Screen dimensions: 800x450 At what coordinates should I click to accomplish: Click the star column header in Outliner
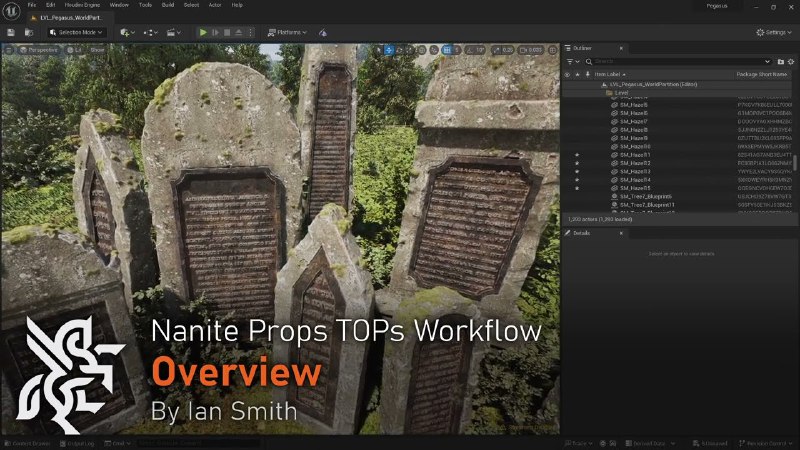[577, 74]
